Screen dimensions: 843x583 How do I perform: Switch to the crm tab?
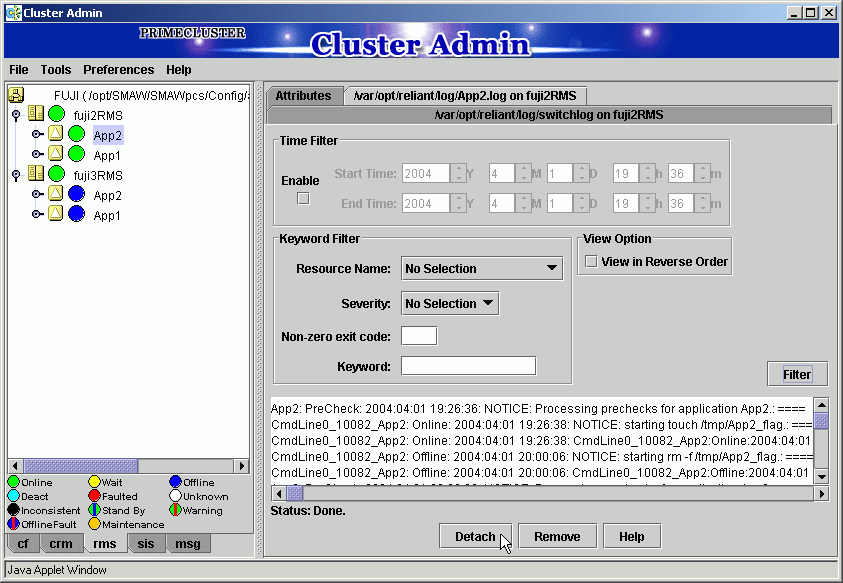tap(61, 544)
